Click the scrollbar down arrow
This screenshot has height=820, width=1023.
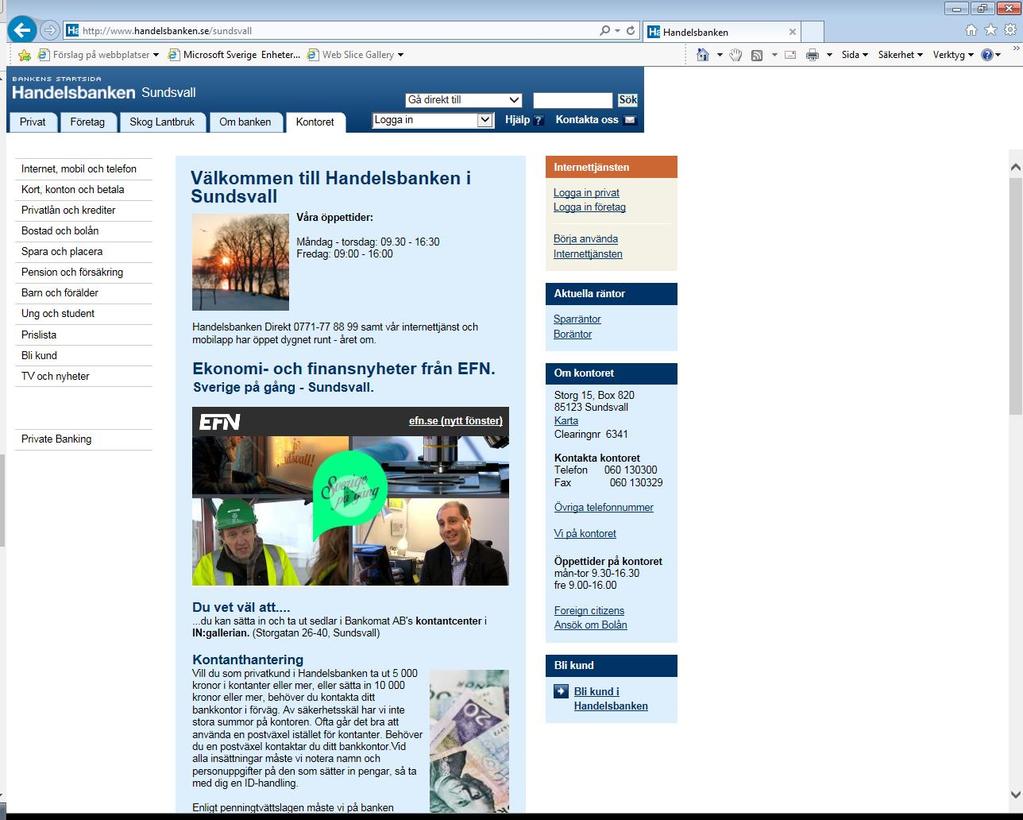[1015, 794]
